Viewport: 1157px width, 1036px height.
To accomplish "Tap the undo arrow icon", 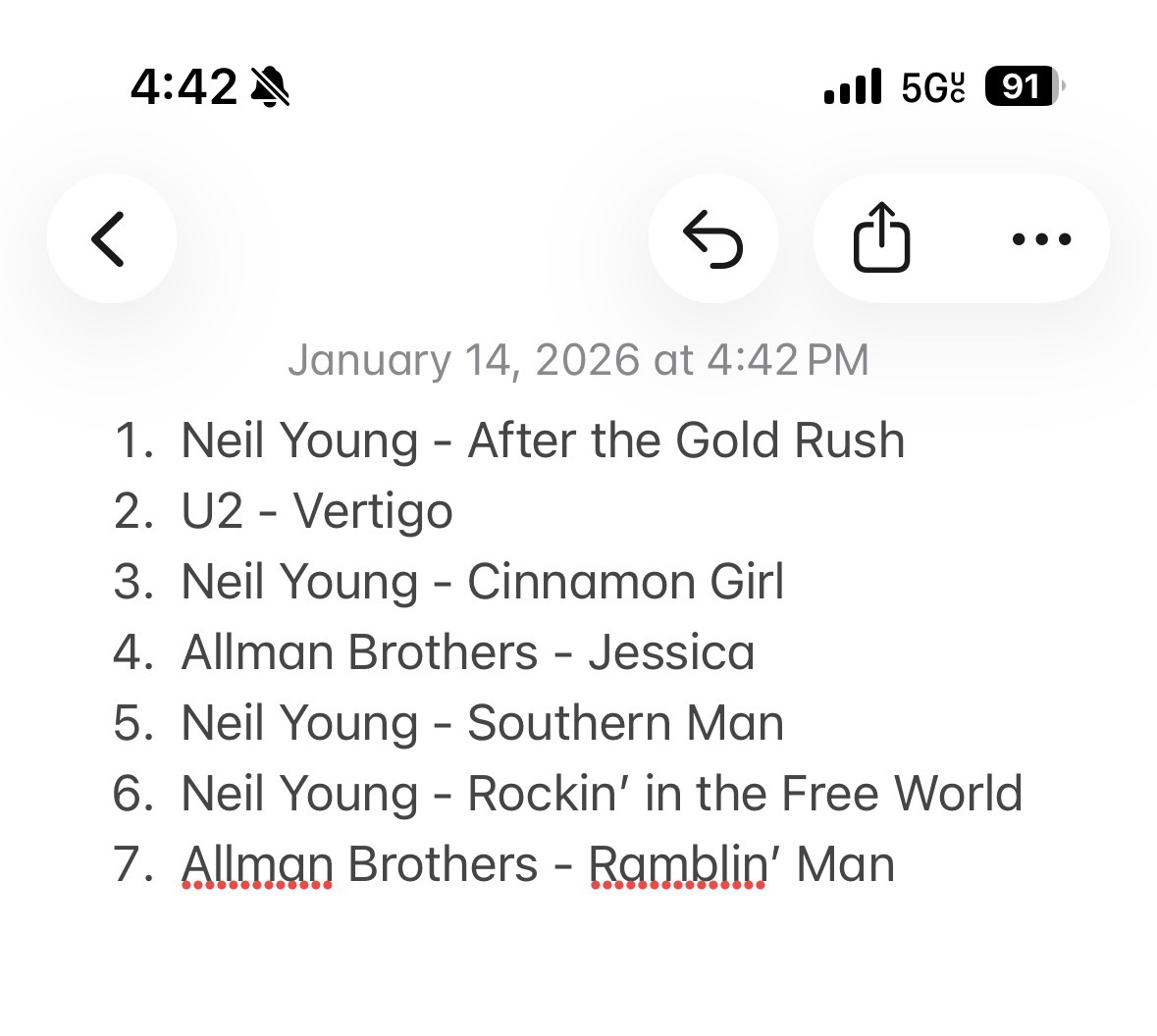I will pyautogui.click(x=713, y=238).
